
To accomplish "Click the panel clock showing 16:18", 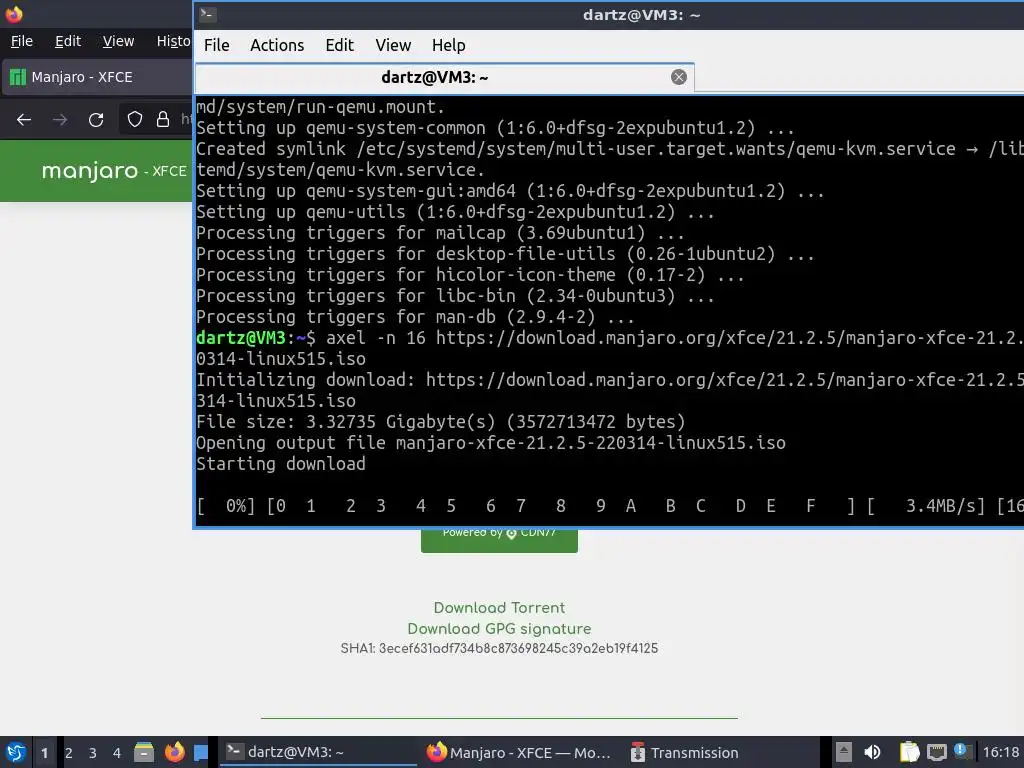I will (x=1000, y=752).
